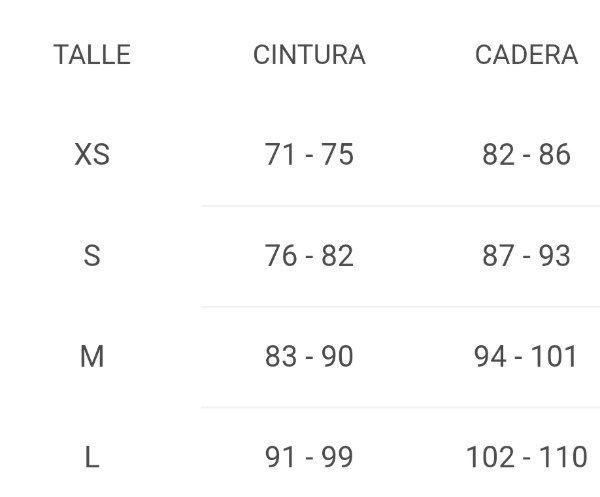Select the 76 - 82 waist cell
600x497 pixels.
point(309,256)
